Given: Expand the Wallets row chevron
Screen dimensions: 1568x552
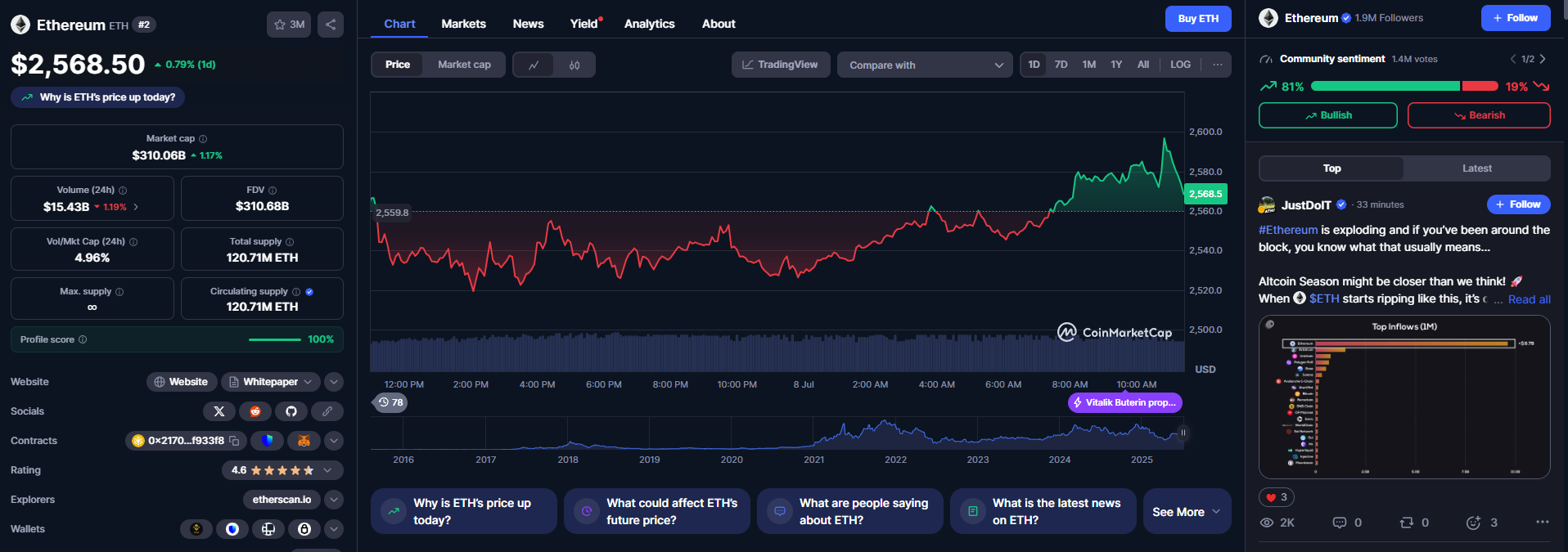Looking at the screenshot, I should pyautogui.click(x=334, y=529).
